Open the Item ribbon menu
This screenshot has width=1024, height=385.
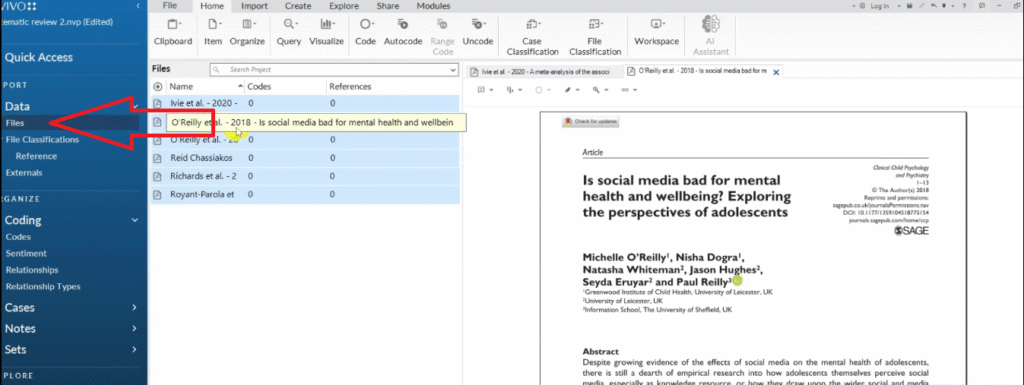(x=213, y=32)
